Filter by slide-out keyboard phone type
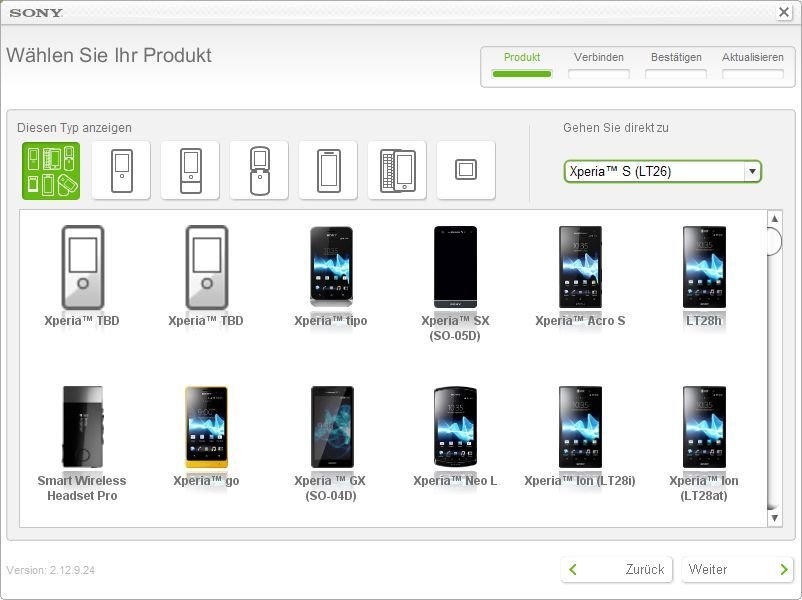The image size is (802, 600). pyautogui.click(x=397, y=171)
